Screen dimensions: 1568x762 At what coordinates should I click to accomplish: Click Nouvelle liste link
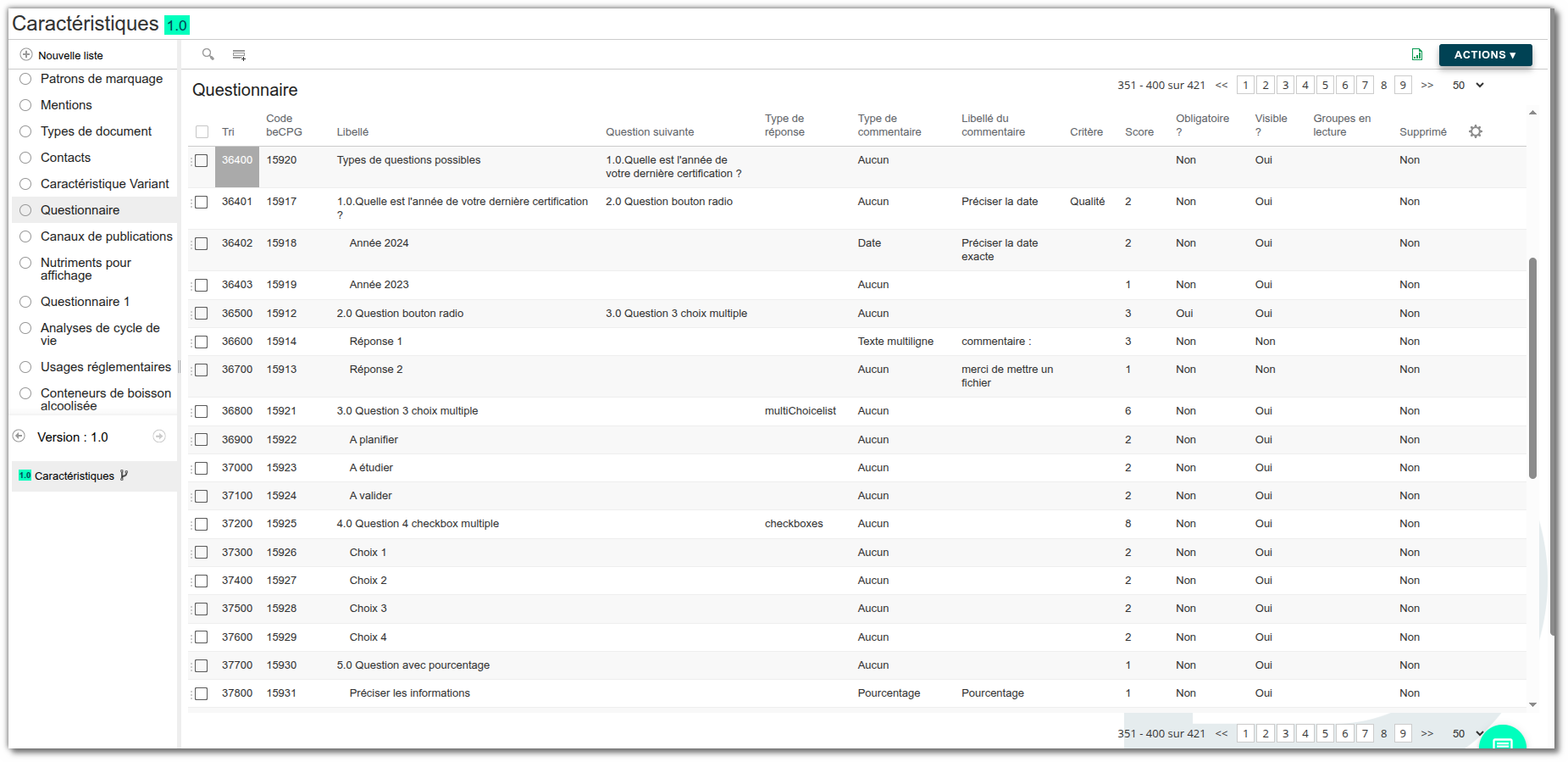[70, 55]
